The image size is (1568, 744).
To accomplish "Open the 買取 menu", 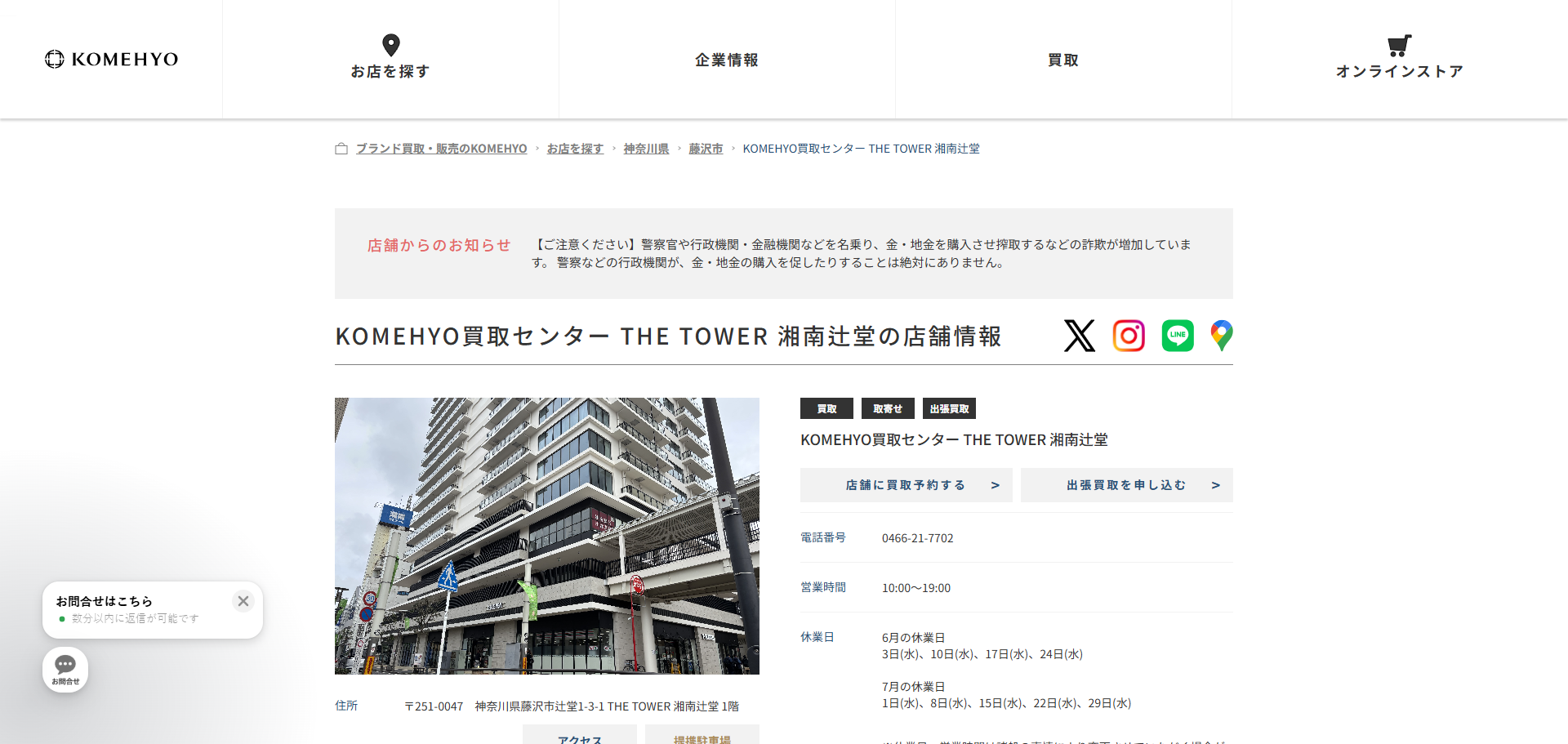I will pos(1063,60).
